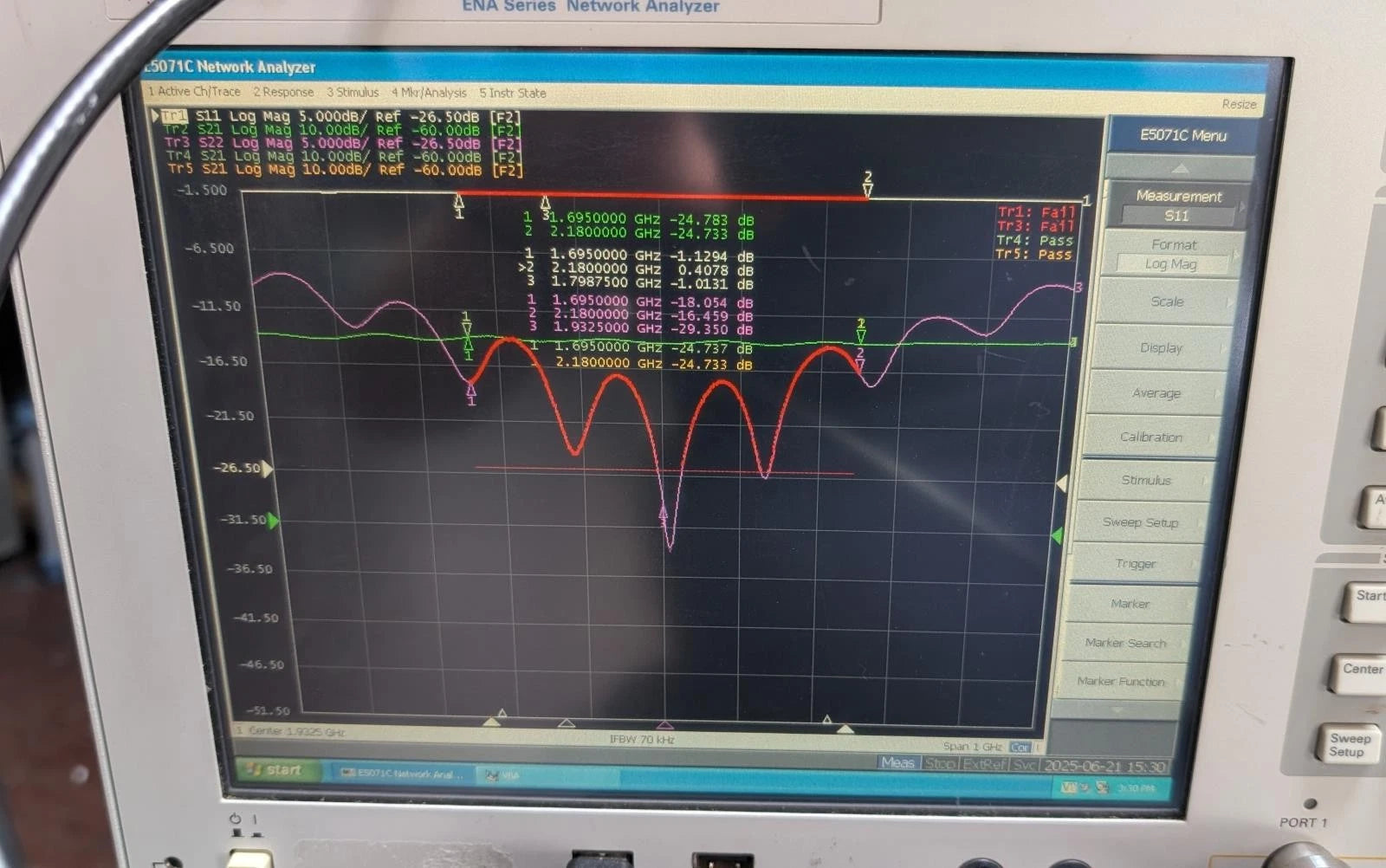Click the -1.500 Y-axis label
Screen dimensions: 1386x868
click(x=202, y=191)
